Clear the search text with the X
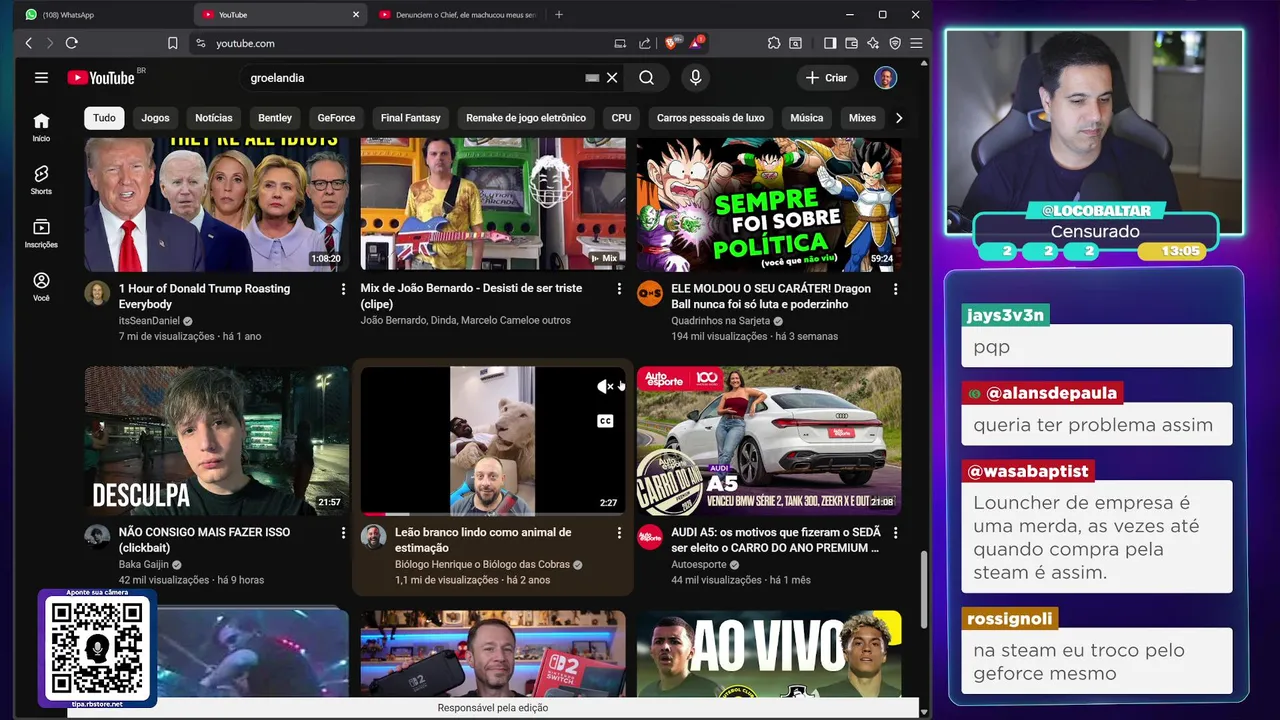 pyautogui.click(x=612, y=78)
